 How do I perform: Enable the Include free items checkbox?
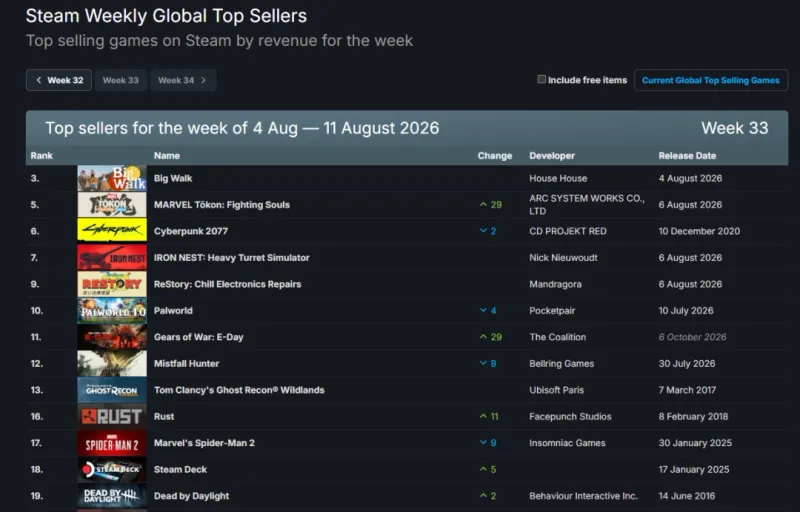tap(541, 80)
